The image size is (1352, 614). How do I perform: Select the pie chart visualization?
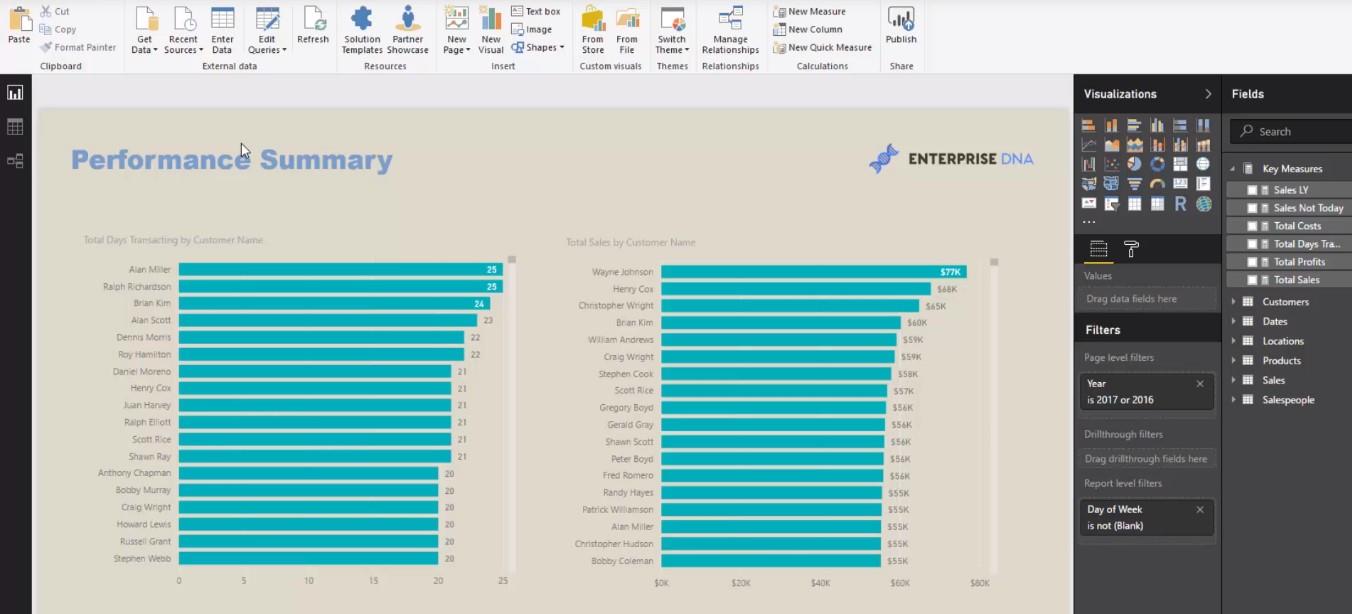point(1135,164)
